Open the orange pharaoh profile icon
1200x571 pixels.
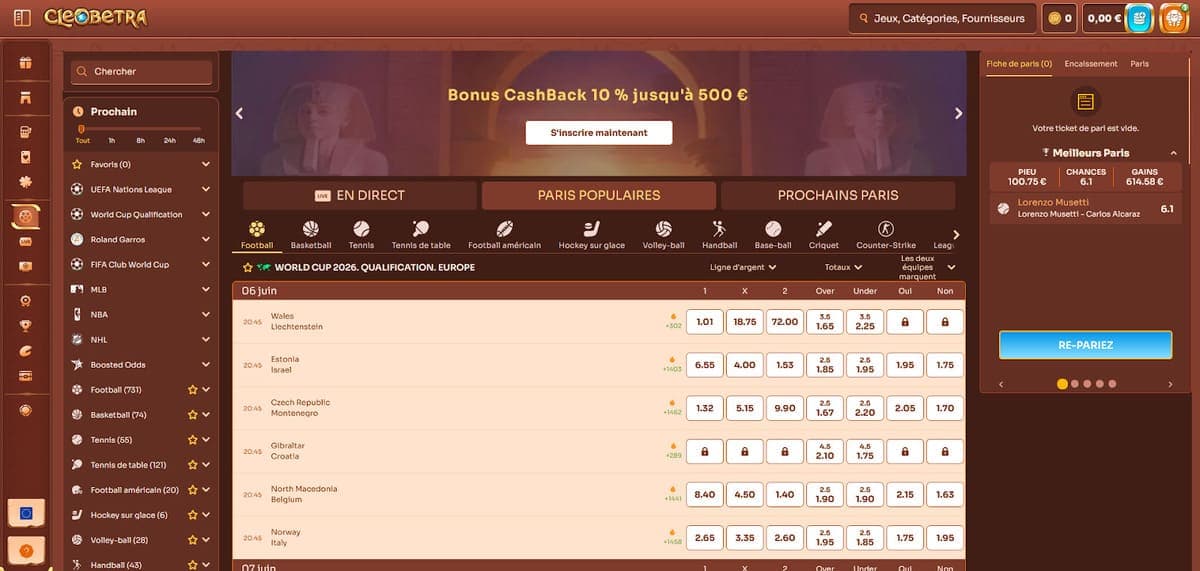click(x=1173, y=18)
